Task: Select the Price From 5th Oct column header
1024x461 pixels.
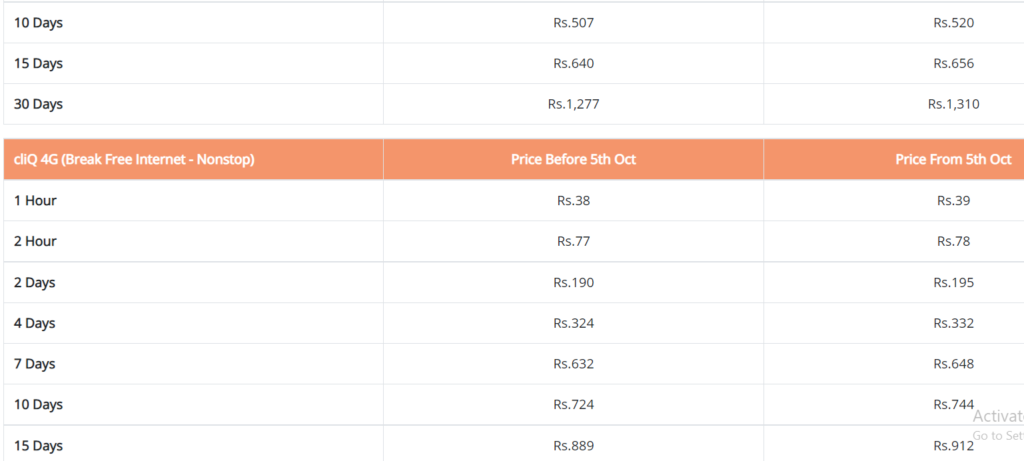Action: click(x=953, y=159)
